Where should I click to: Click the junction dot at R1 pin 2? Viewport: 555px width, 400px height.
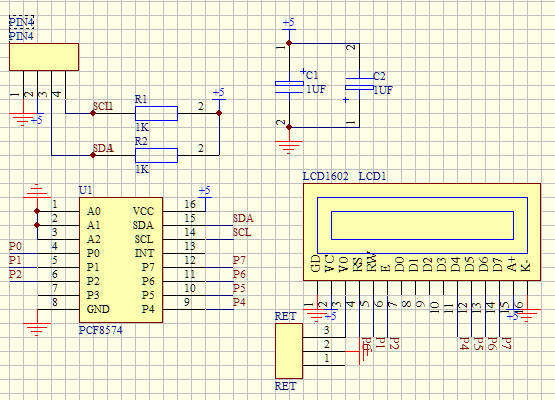point(219,113)
